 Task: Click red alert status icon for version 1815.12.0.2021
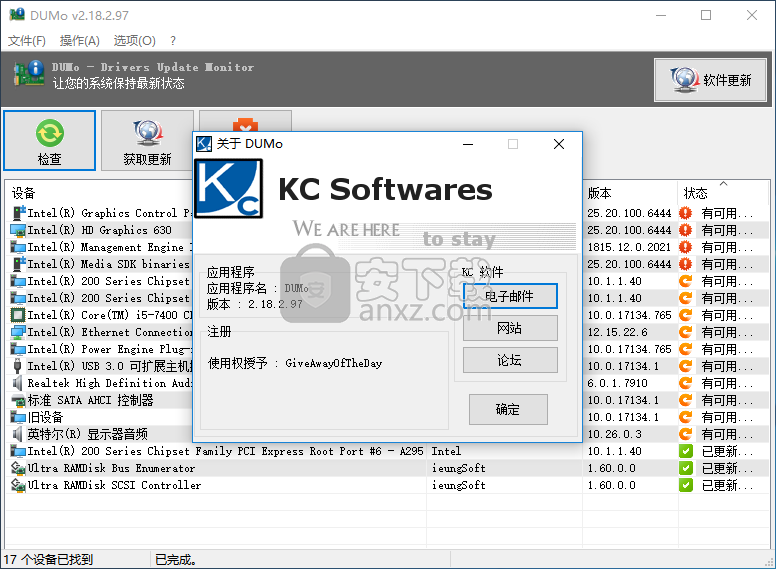point(685,247)
